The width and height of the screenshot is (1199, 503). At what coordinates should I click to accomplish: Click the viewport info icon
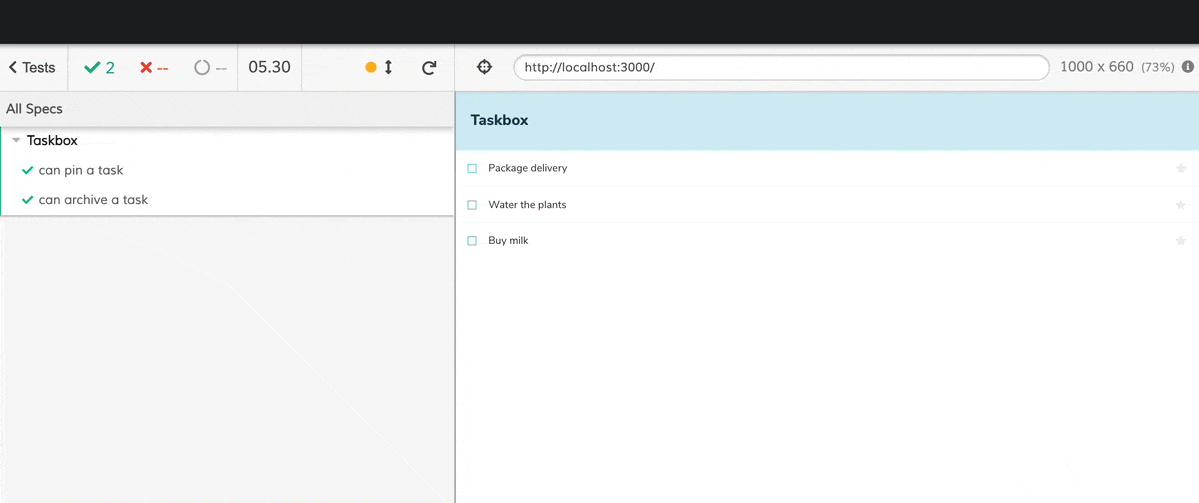[1188, 67]
